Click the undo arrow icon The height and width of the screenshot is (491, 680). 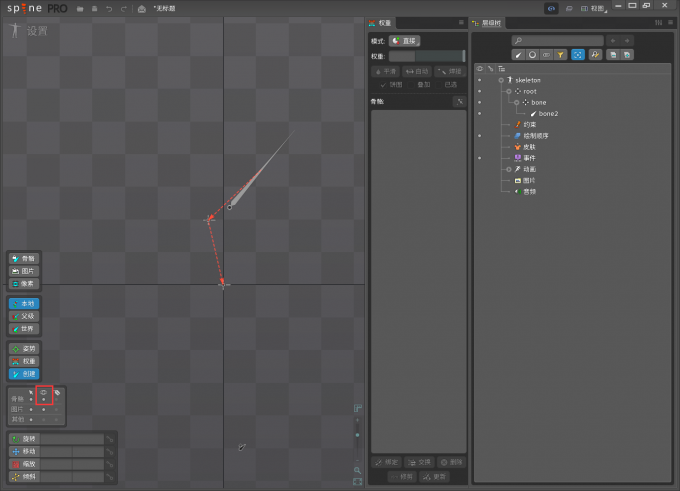[109, 9]
